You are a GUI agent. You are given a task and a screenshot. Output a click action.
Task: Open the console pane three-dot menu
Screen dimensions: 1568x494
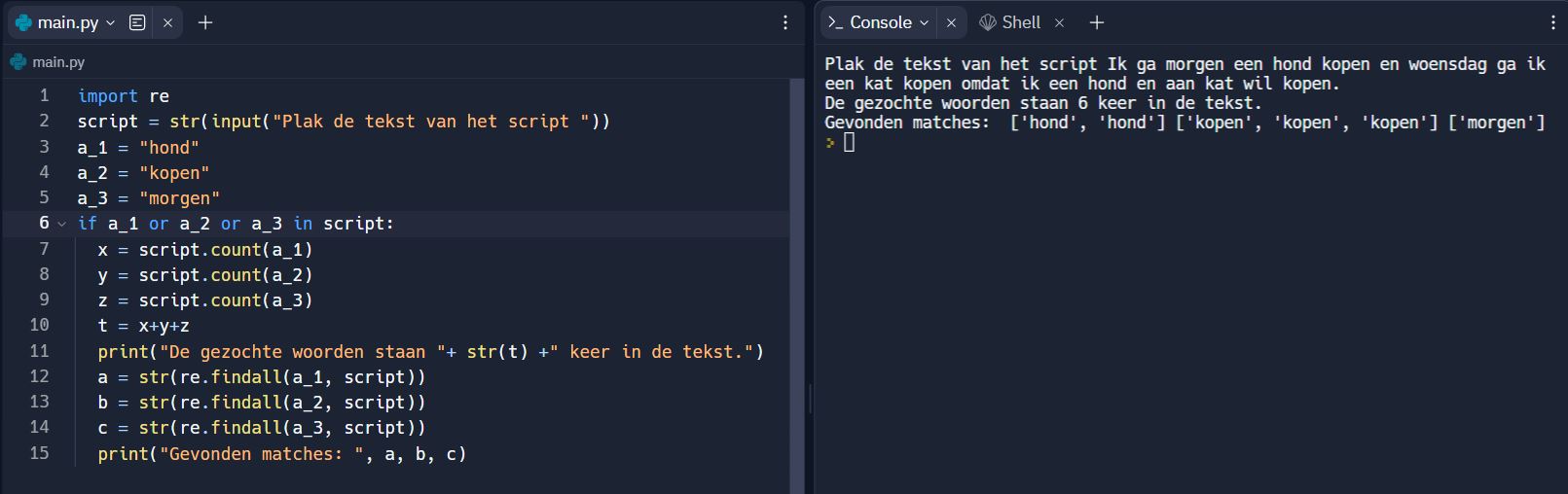pos(1552,22)
